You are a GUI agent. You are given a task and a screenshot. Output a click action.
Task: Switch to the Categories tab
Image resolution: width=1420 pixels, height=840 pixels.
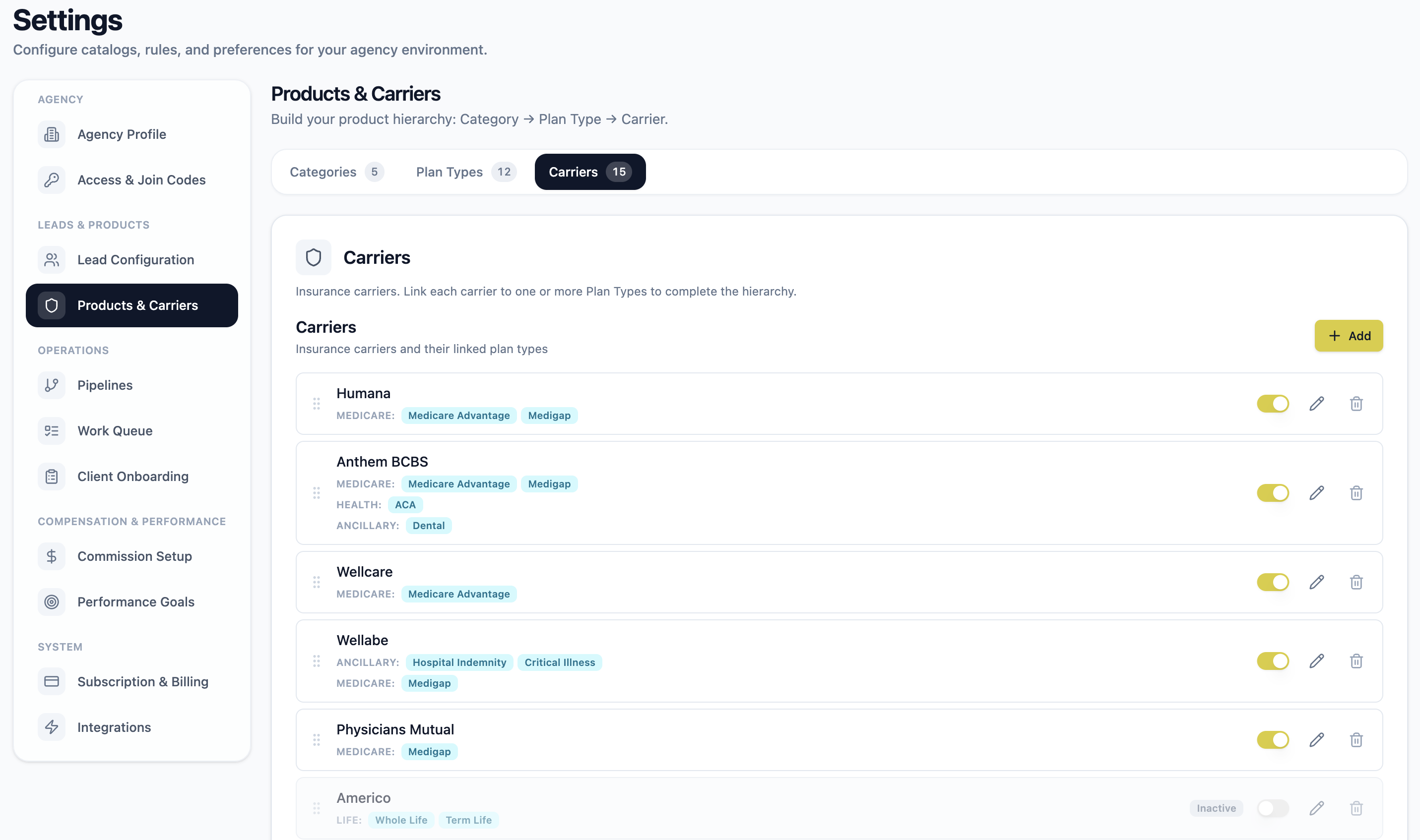pyautogui.click(x=336, y=172)
